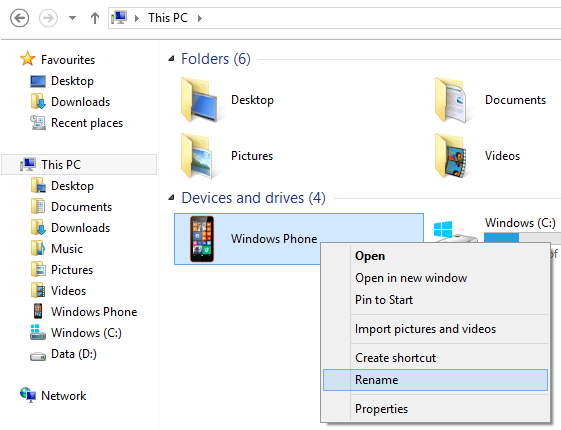This screenshot has width=561, height=430.
Task: Expand the chevron before This PC in the address bar
Action: (x=137, y=18)
